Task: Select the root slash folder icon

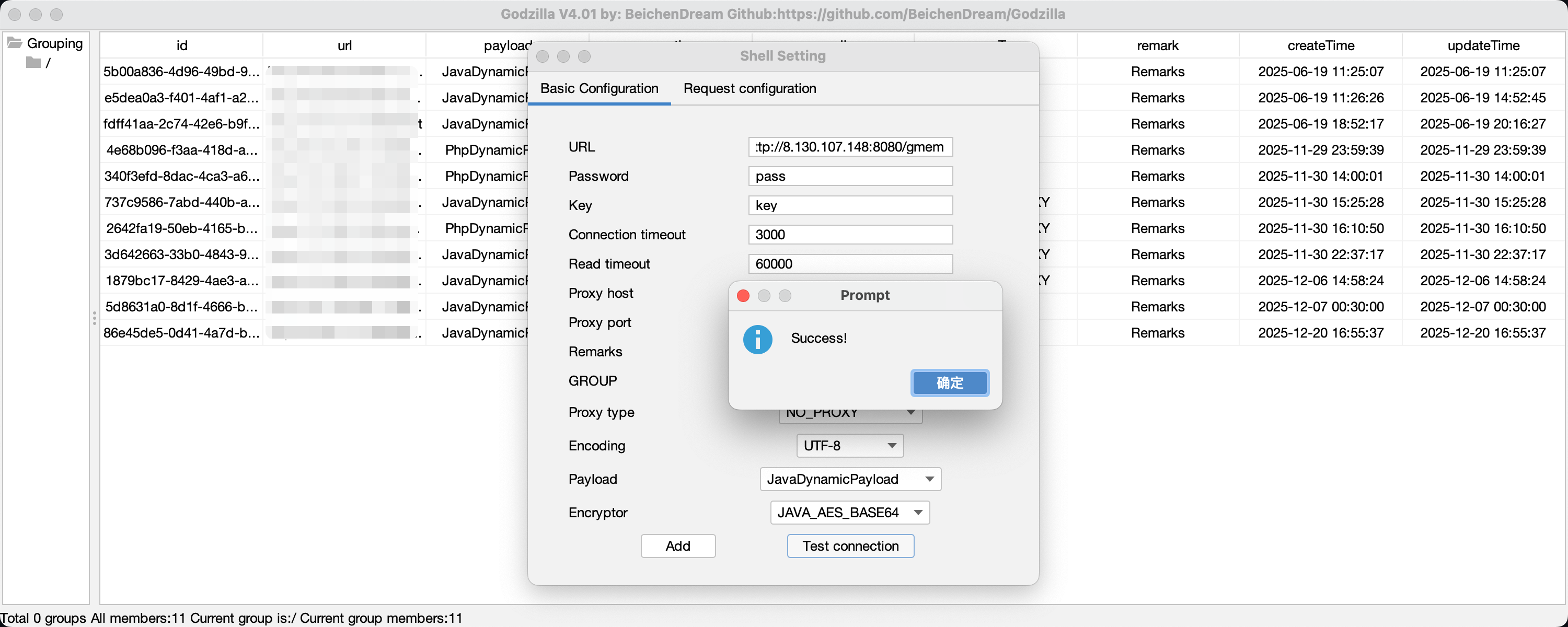Action: (x=33, y=63)
